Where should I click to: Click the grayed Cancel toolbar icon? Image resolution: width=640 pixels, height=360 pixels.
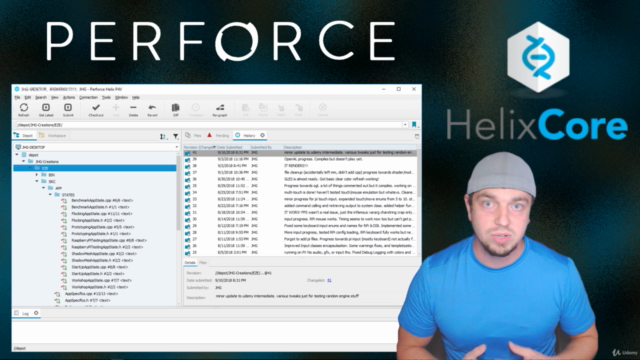322,107
